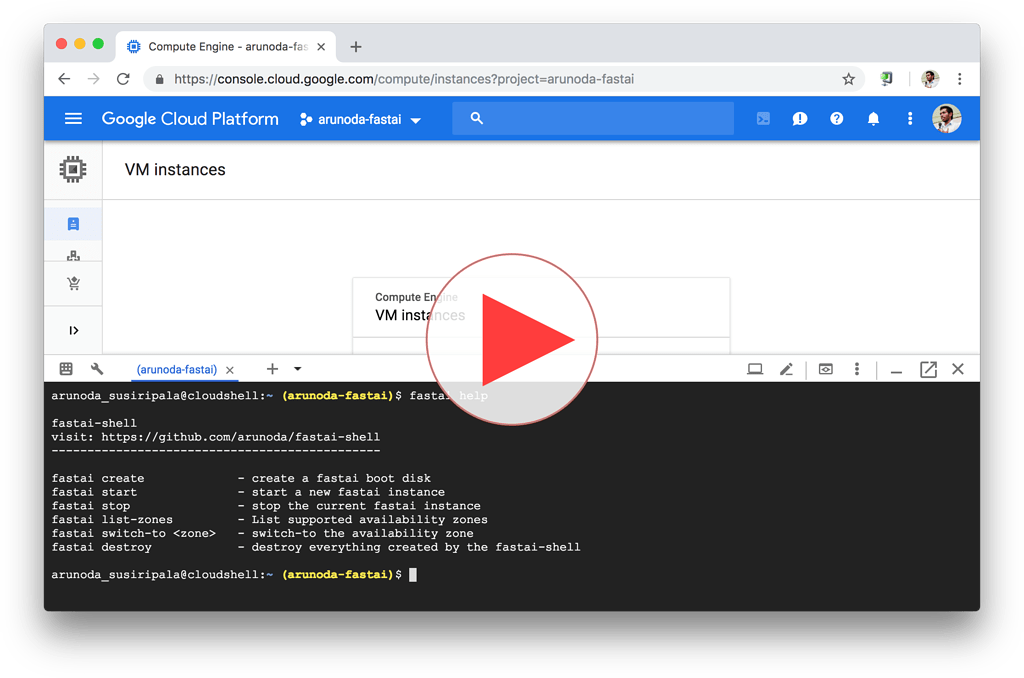Launch the Cloud Shell code editor pencil icon
The height and width of the screenshot is (678, 1024).
[787, 369]
